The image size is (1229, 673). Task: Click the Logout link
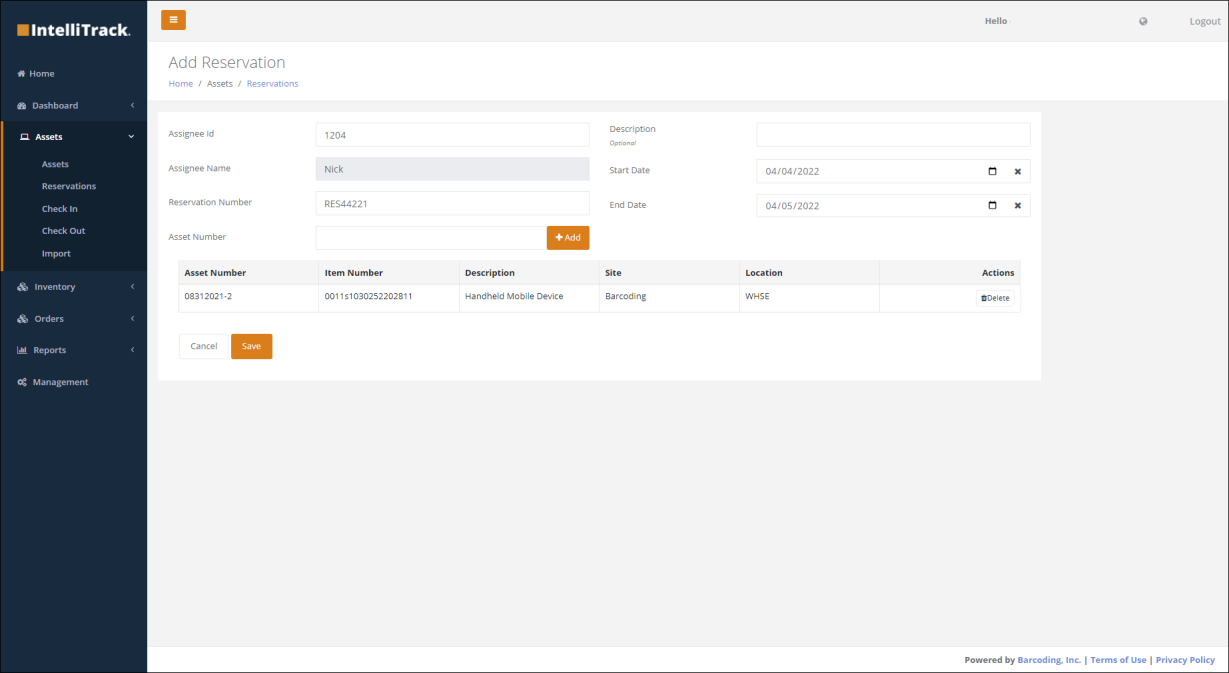tap(1205, 21)
